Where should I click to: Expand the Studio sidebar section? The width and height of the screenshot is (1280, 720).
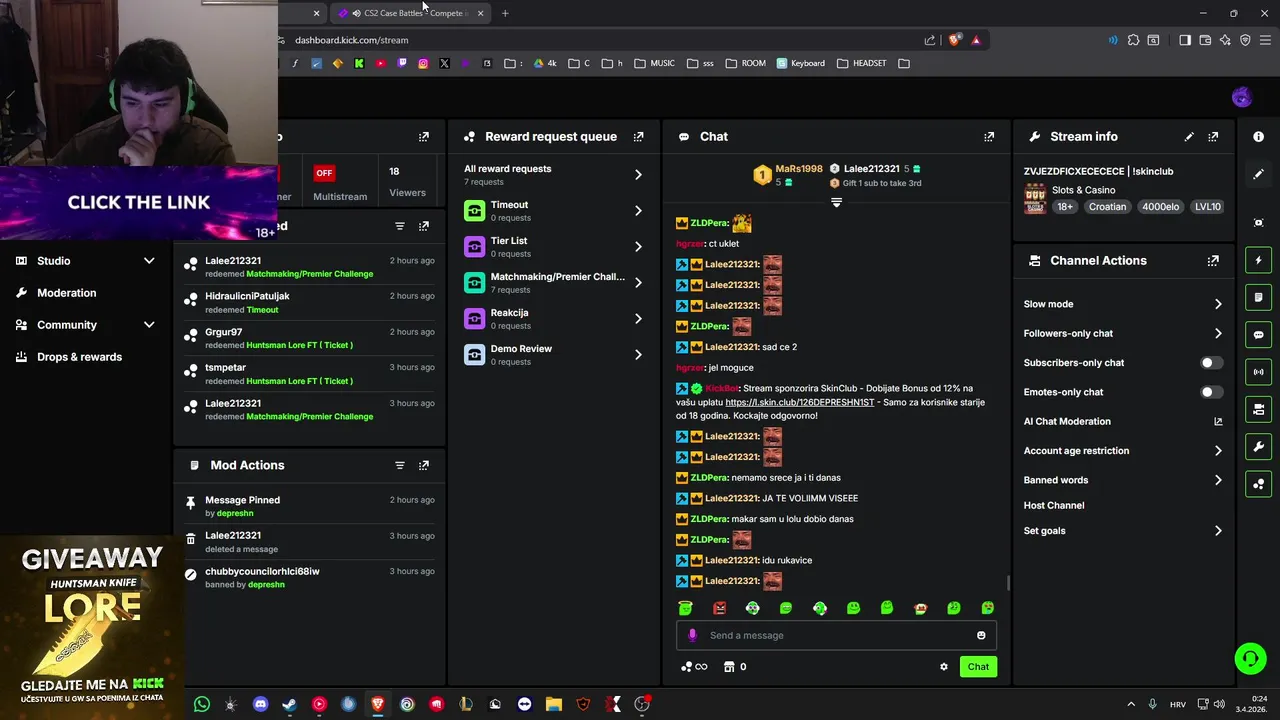click(85, 261)
